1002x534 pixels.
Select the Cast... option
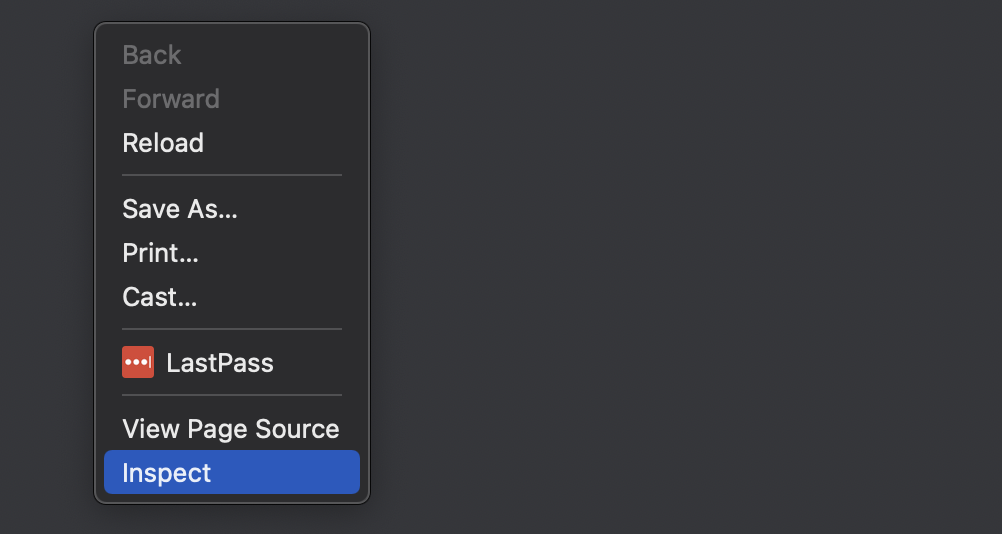pos(159,297)
